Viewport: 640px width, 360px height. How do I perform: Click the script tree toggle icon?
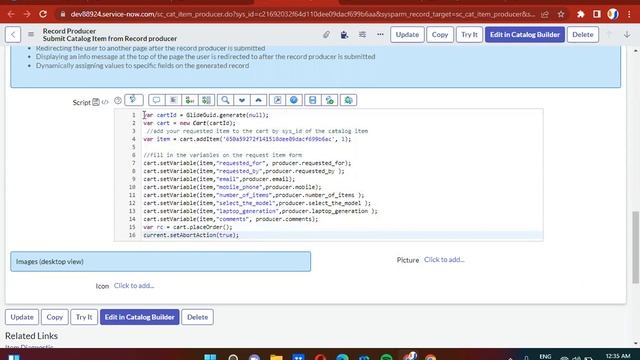tap(133, 100)
